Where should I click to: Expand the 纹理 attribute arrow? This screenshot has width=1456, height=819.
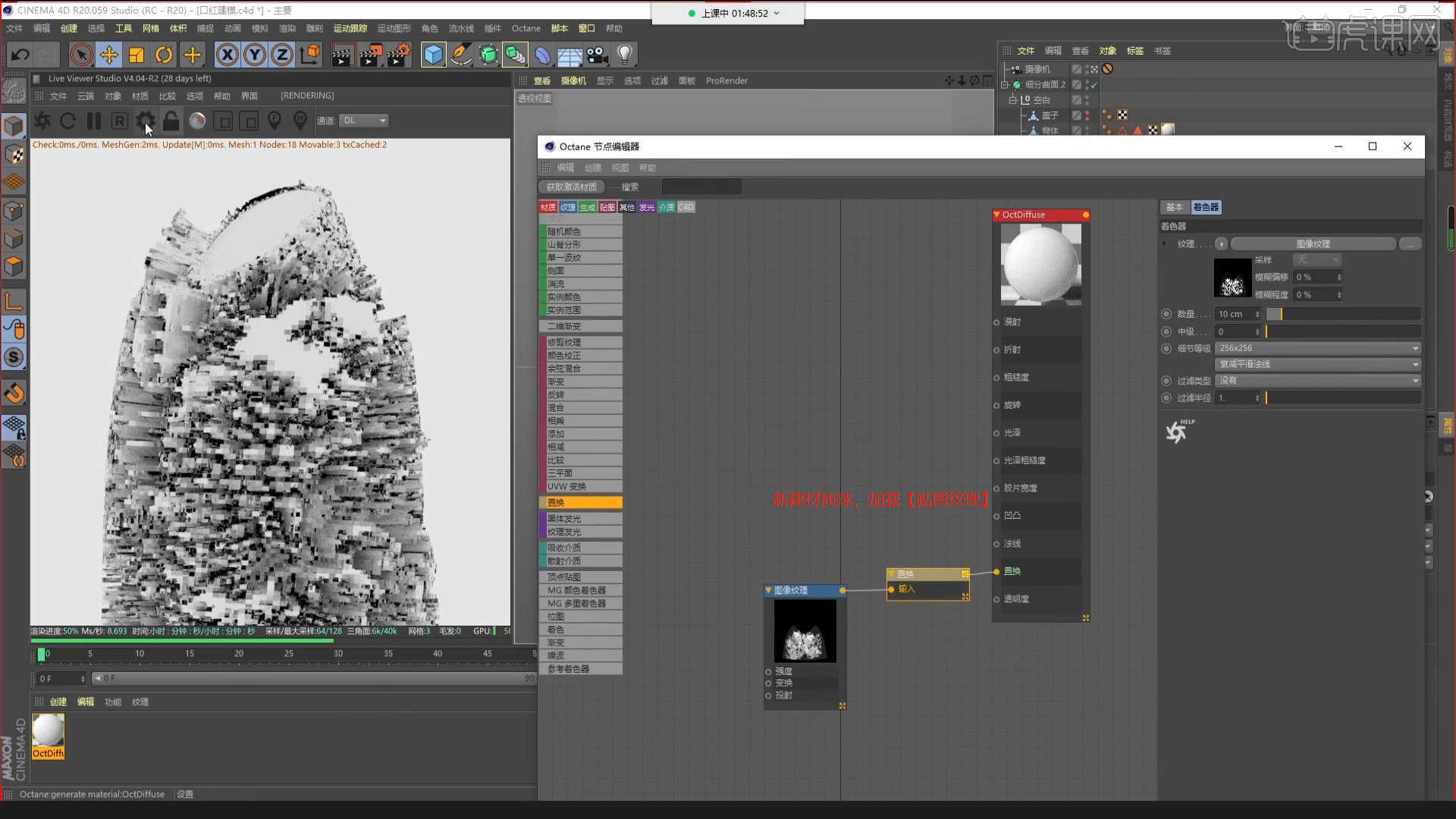[1165, 243]
